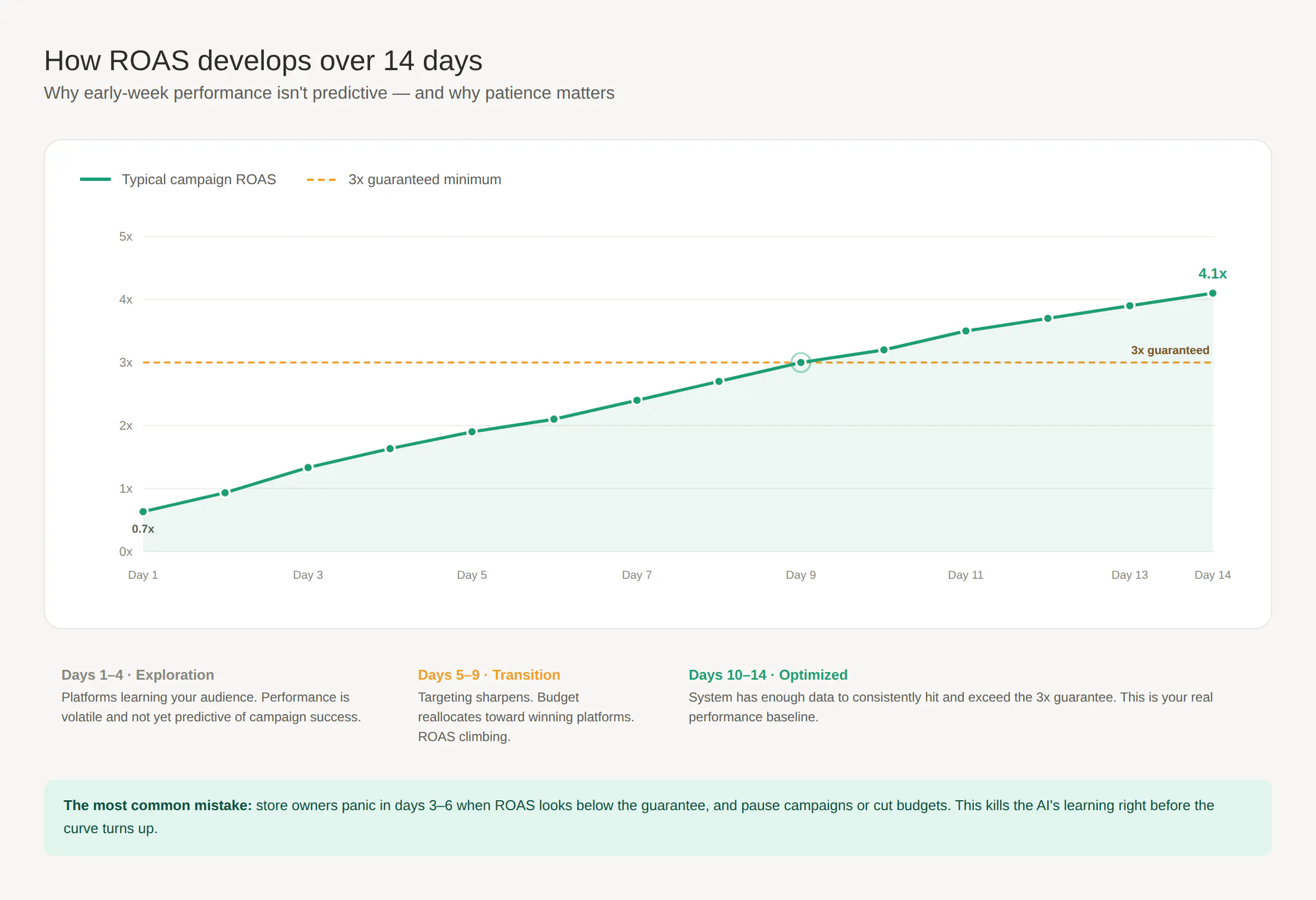
Task: Click the "Day 9" x-axis label
Action: point(801,575)
